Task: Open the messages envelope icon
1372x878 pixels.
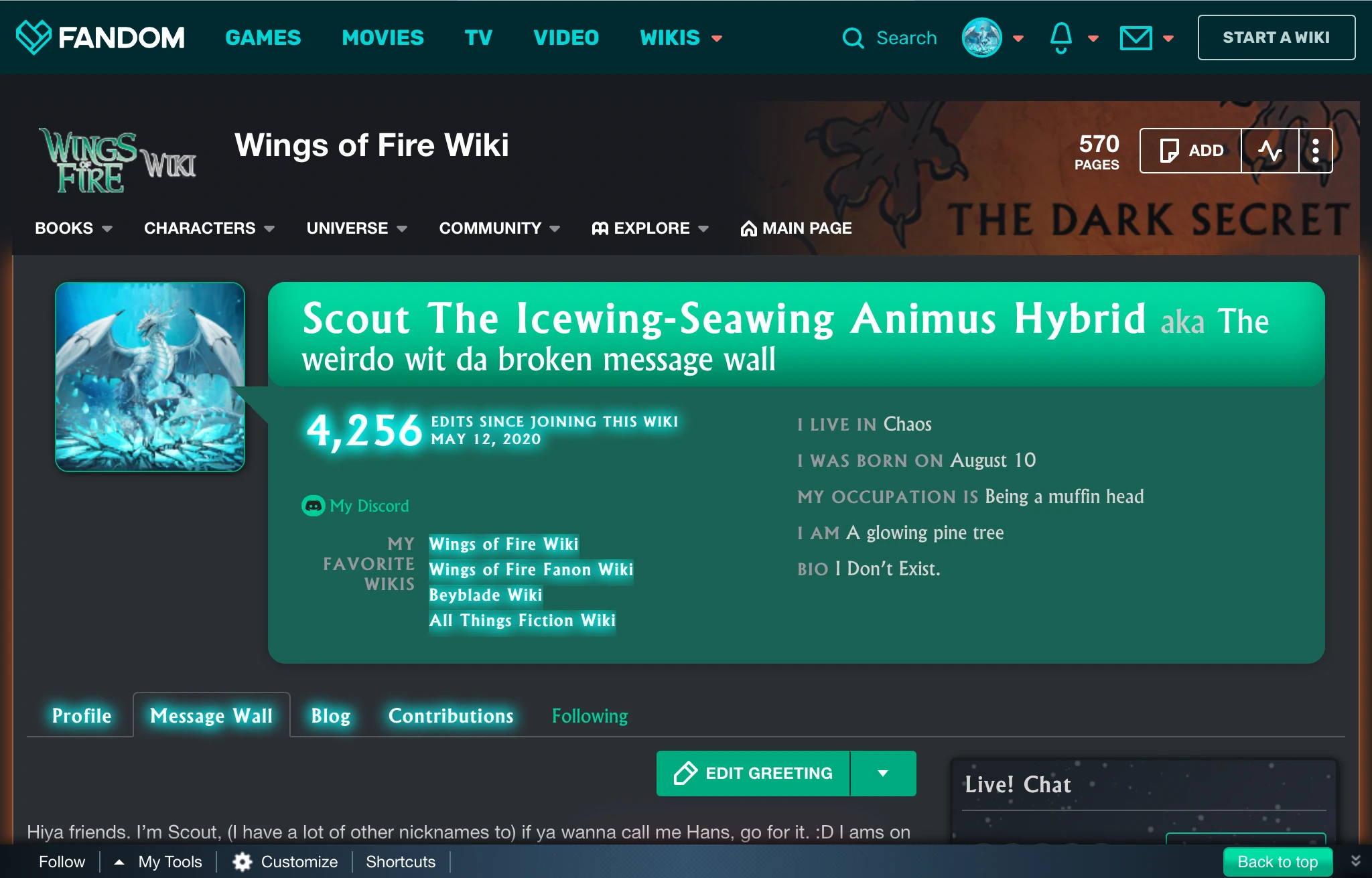Action: click(x=1136, y=38)
